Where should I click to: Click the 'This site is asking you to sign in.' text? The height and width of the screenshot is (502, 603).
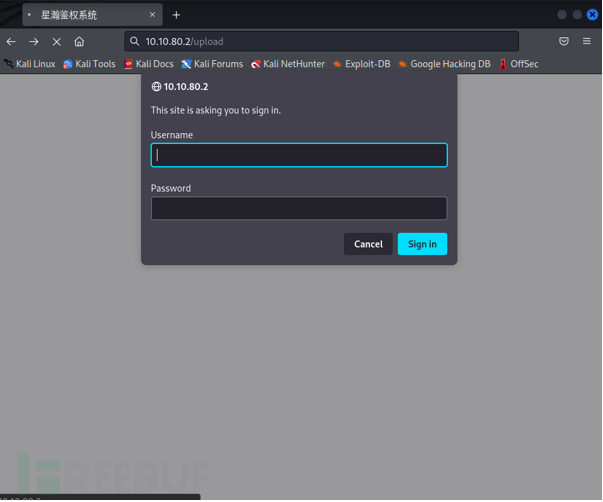216,110
